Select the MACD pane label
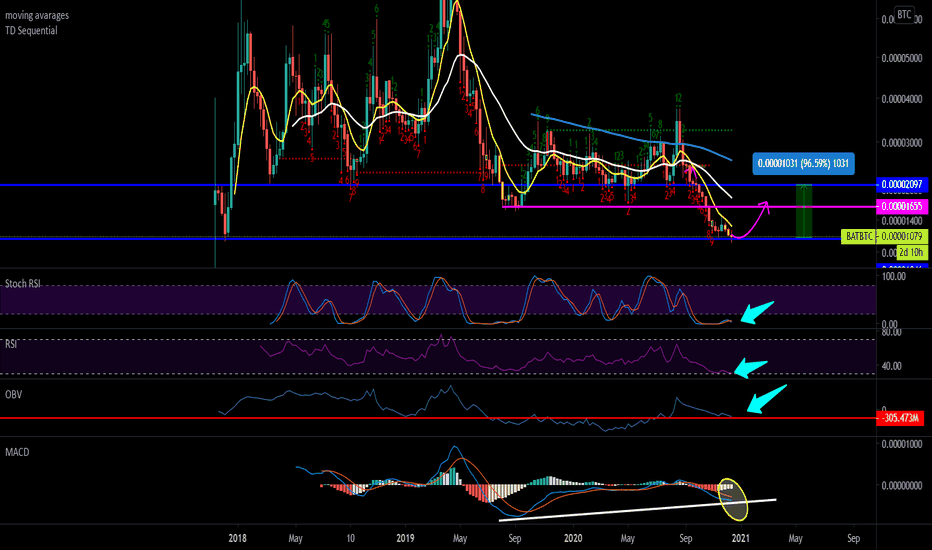Viewport: 932px width, 550px height. tap(17, 452)
